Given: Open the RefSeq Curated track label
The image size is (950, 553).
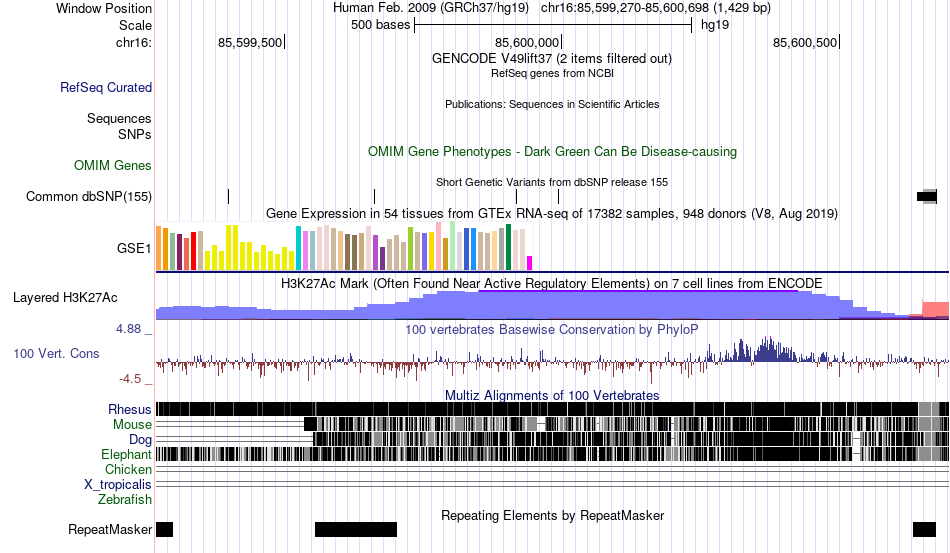Looking at the screenshot, I should point(106,88).
